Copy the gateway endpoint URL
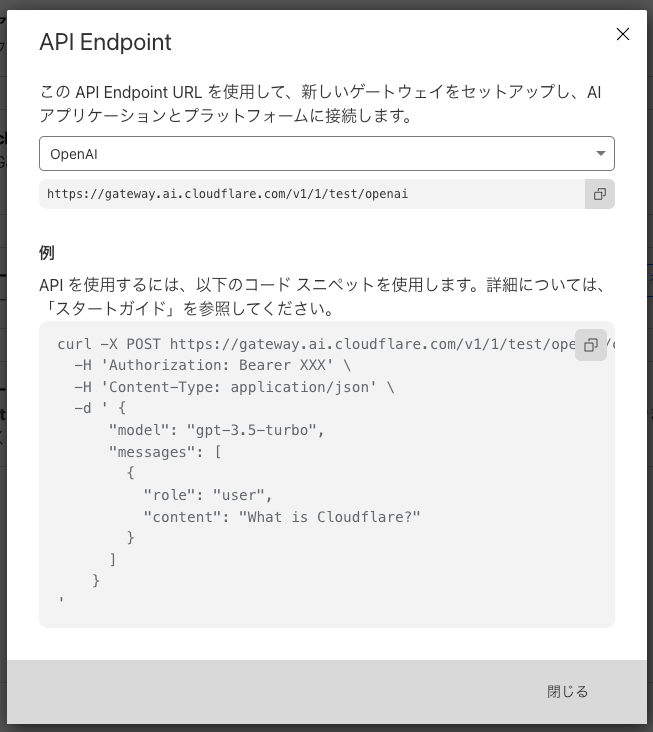 600,194
